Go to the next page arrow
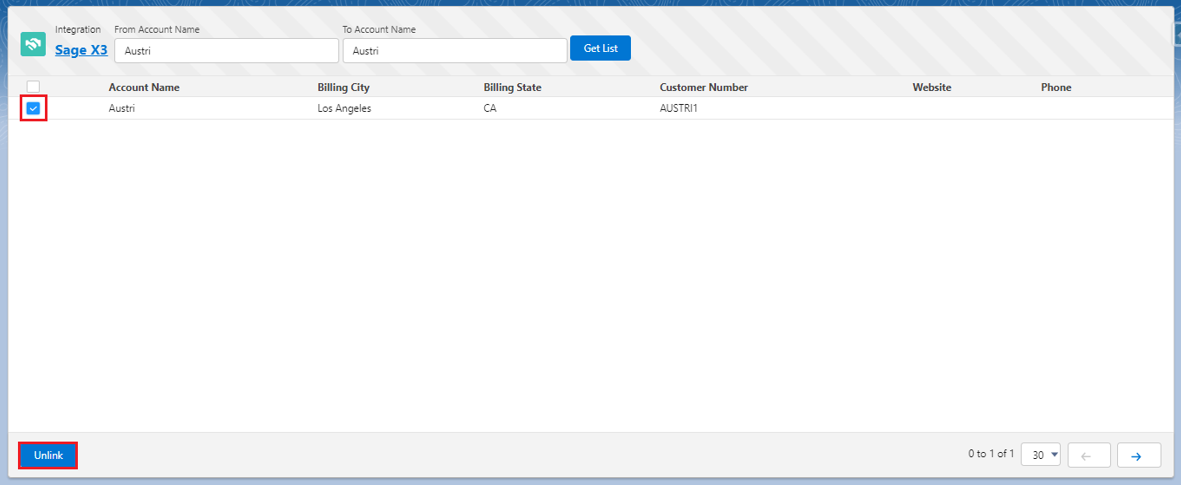Image resolution: width=1181 pixels, height=485 pixels. point(1138,455)
